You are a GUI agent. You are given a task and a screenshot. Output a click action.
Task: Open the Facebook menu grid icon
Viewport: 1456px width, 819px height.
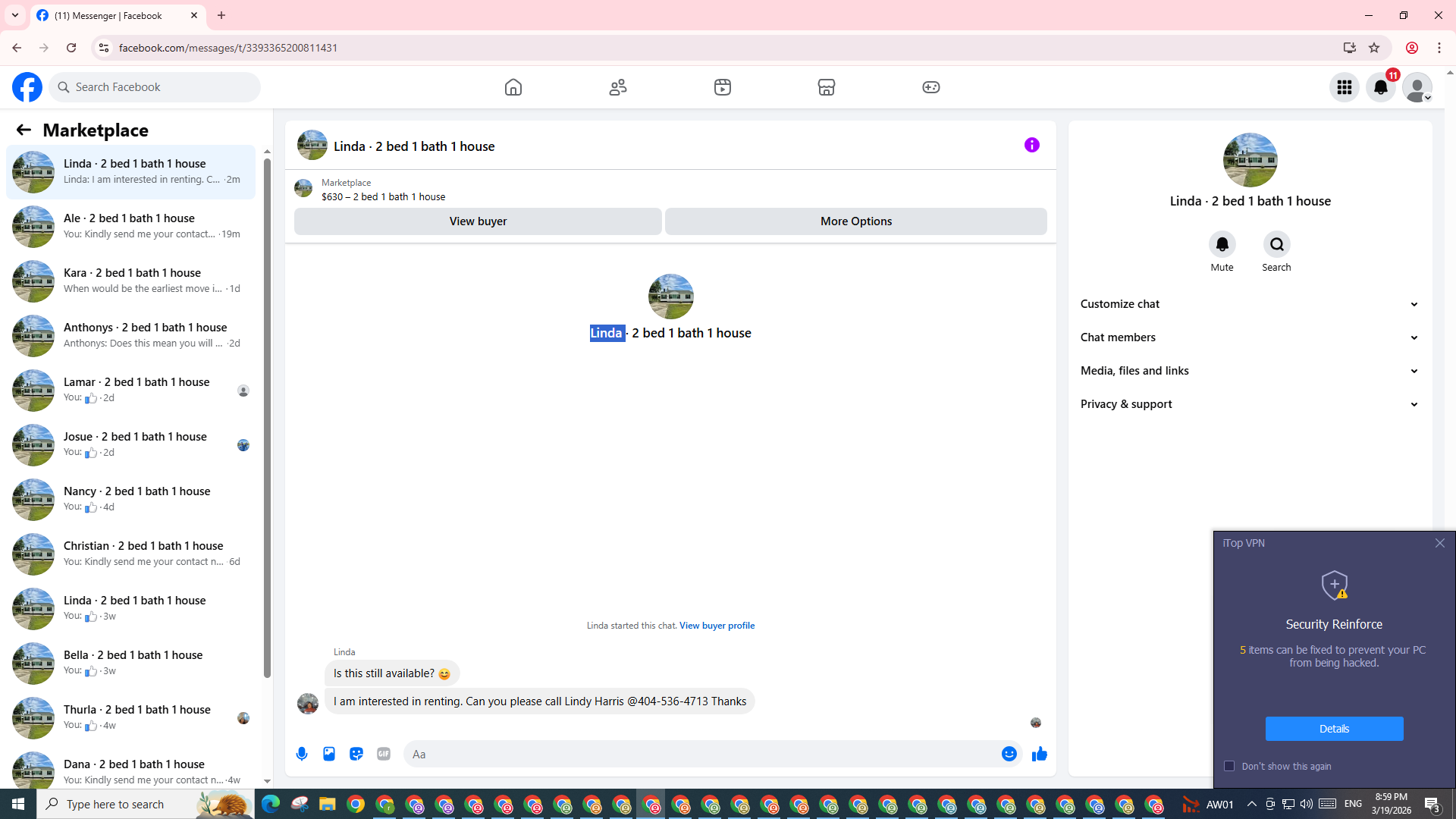1344,87
